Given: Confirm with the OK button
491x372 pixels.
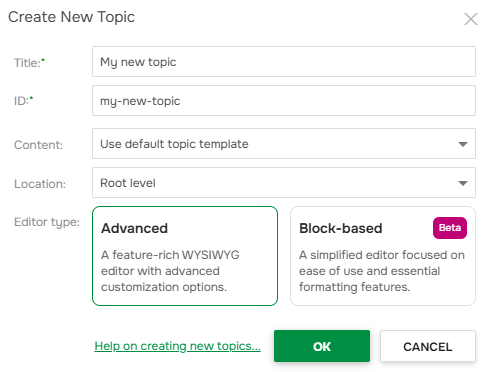Looking at the screenshot, I should [322, 346].
